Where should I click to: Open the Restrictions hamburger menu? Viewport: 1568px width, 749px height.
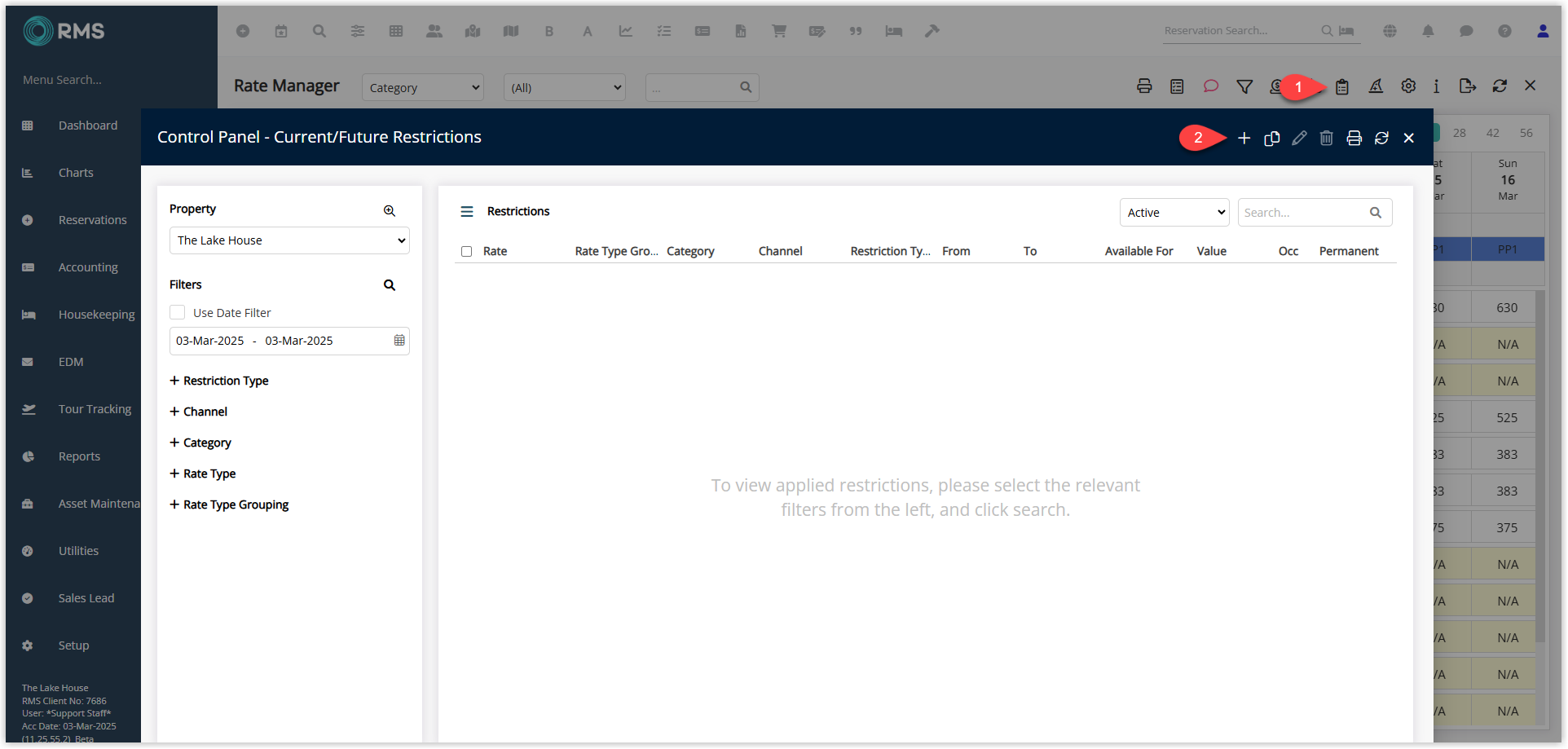coord(467,212)
